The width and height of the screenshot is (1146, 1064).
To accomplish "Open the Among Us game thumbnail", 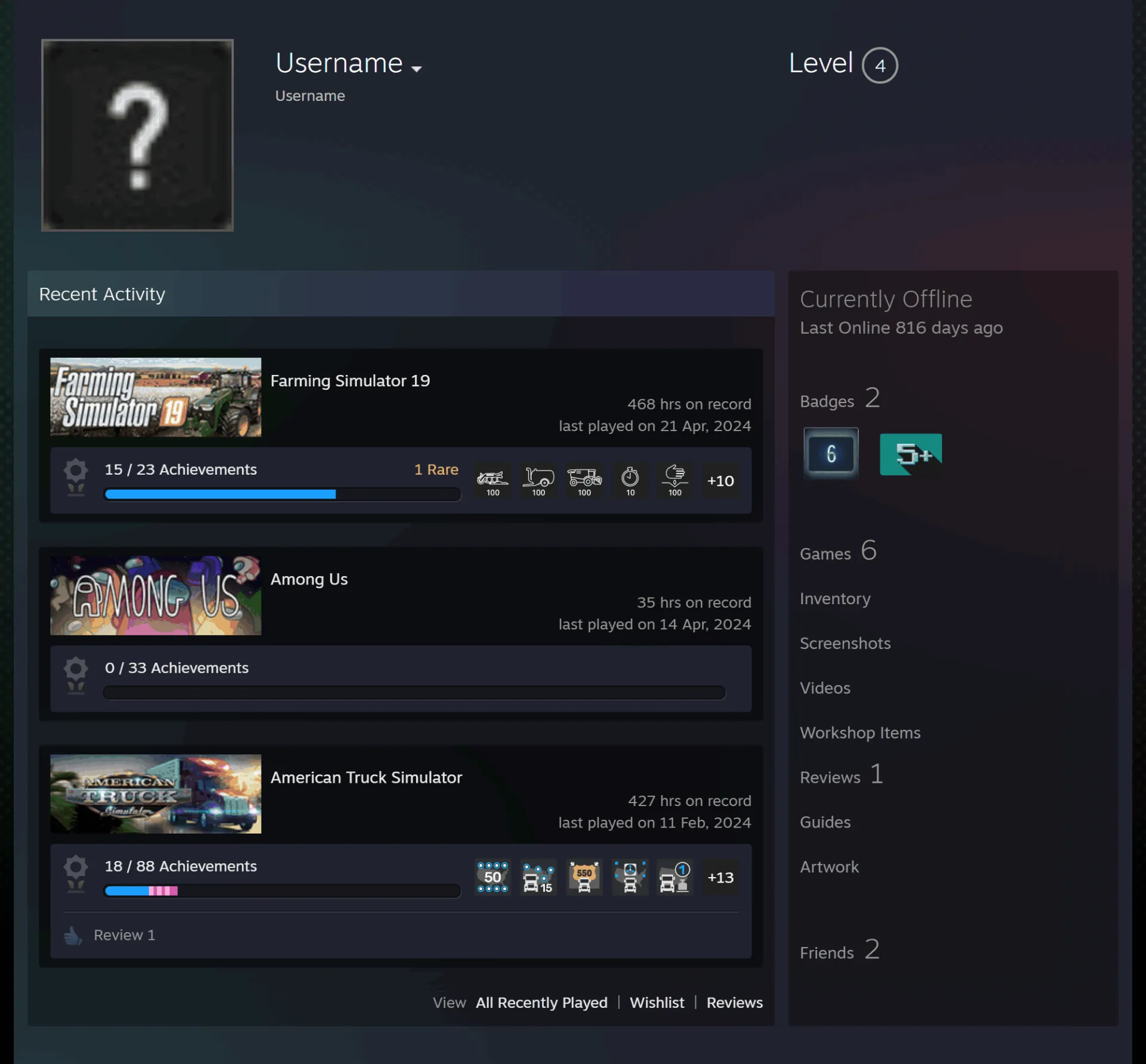I will tap(156, 595).
